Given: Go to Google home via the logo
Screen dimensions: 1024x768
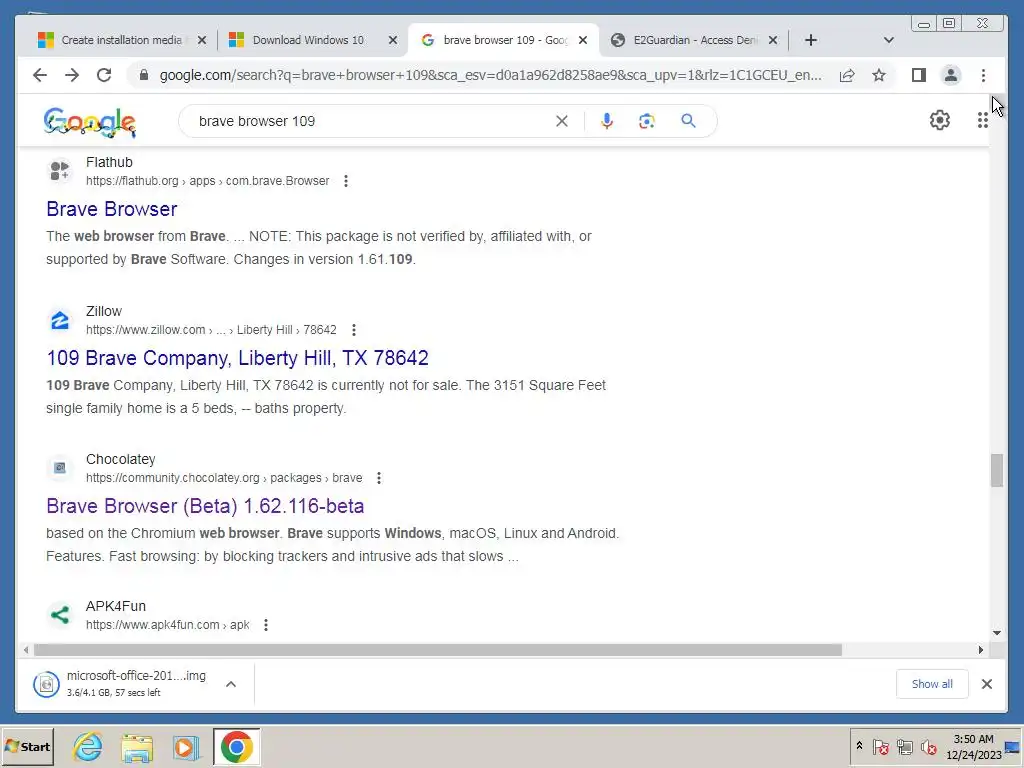Looking at the screenshot, I should (x=89, y=122).
